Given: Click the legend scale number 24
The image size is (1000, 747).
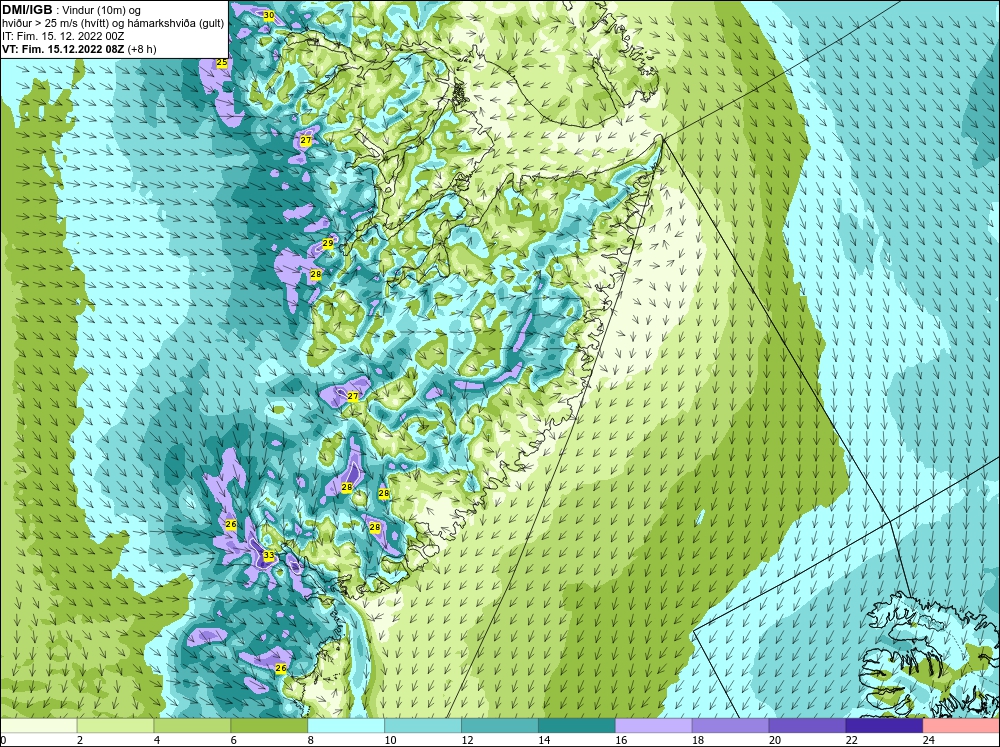Looking at the screenshot, I should click(x=929, y=740).
